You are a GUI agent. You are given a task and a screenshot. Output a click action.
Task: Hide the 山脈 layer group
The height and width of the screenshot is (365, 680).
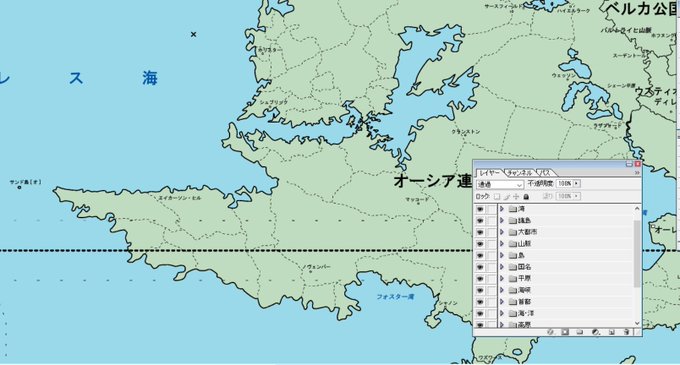[x=480, y=244]
